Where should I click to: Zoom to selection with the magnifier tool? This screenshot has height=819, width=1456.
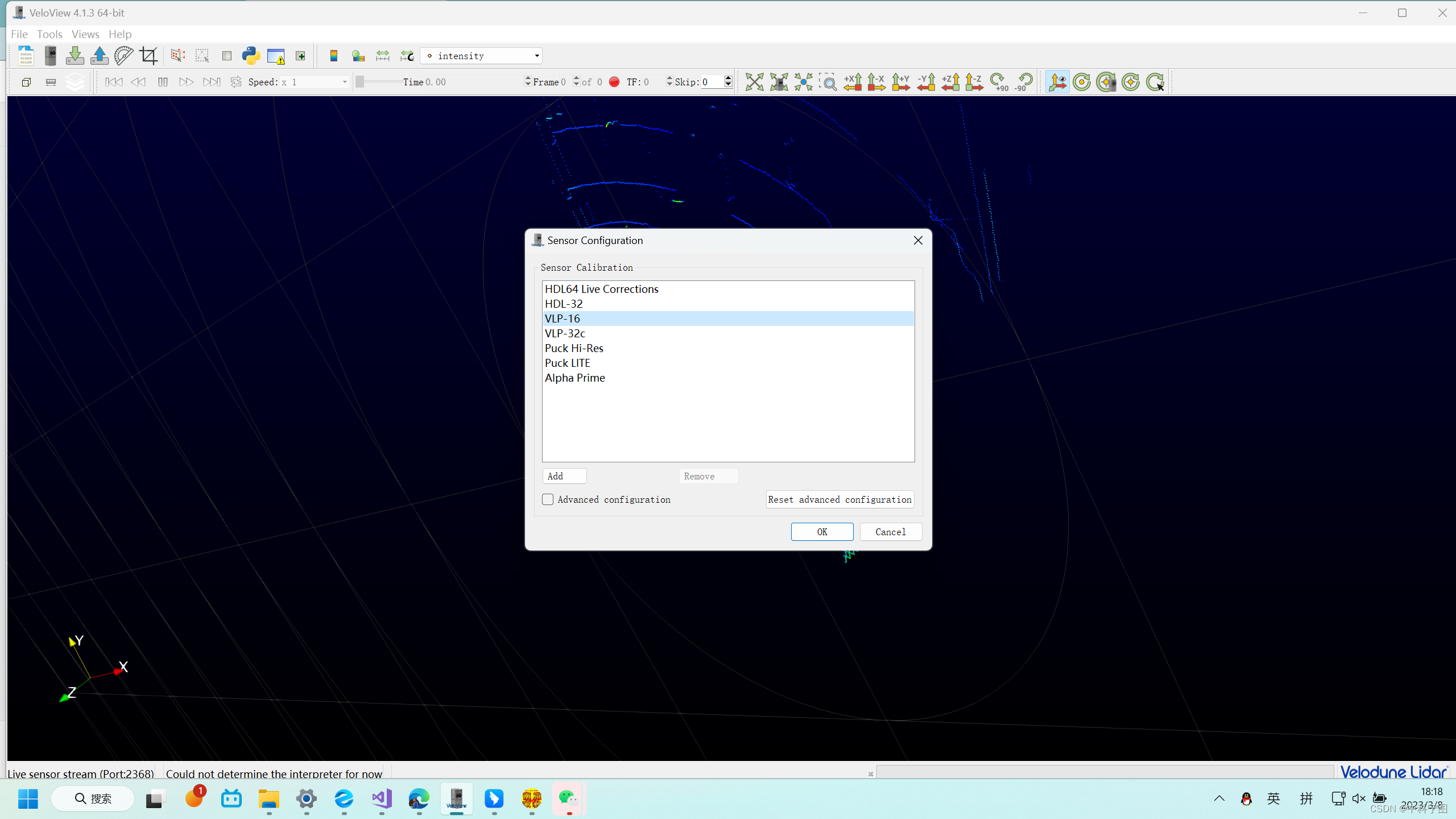click(829, 82)
